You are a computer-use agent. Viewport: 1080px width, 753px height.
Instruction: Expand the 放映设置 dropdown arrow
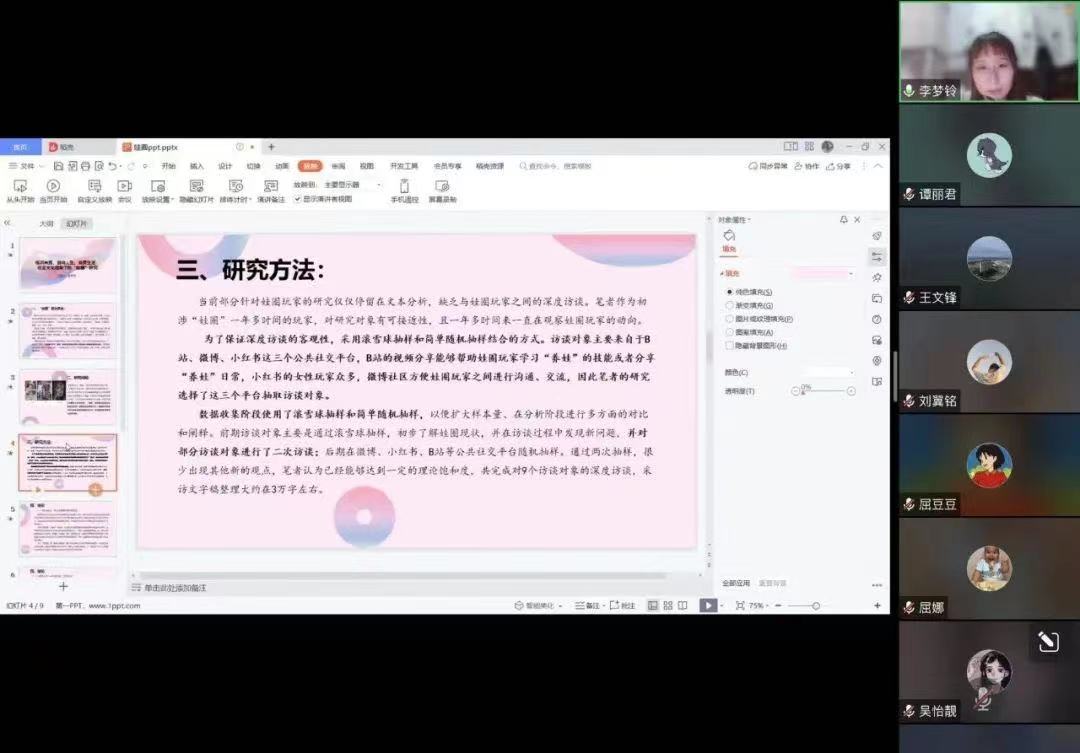(172, 199)
